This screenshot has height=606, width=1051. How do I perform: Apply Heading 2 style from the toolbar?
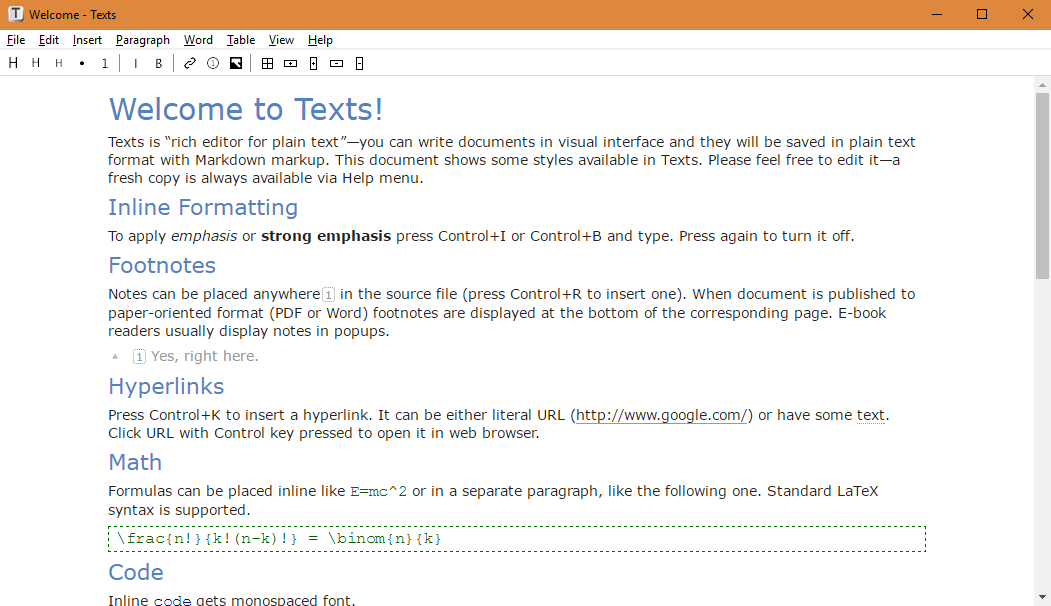pyautogui.click(x=35, y=63)
